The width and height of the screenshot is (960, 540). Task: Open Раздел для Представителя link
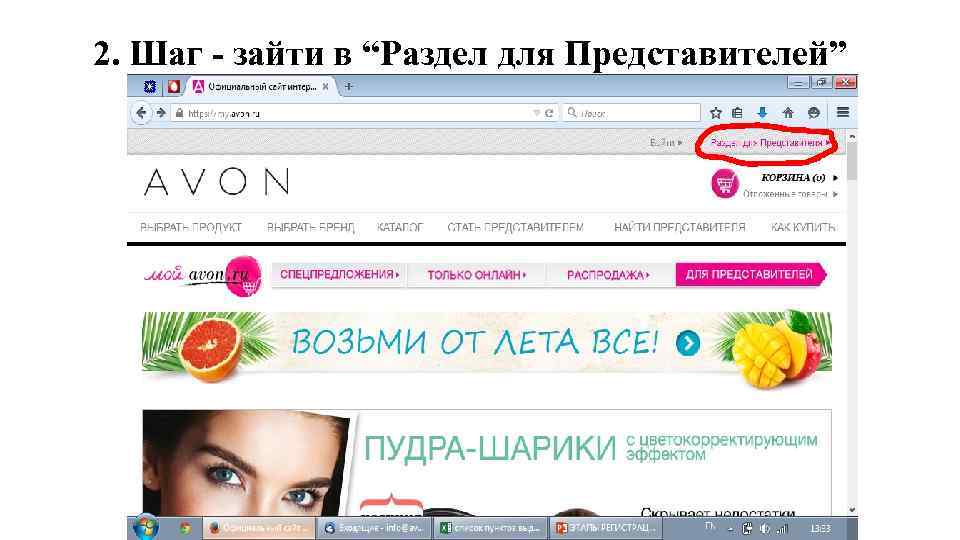tap(770, 143)
